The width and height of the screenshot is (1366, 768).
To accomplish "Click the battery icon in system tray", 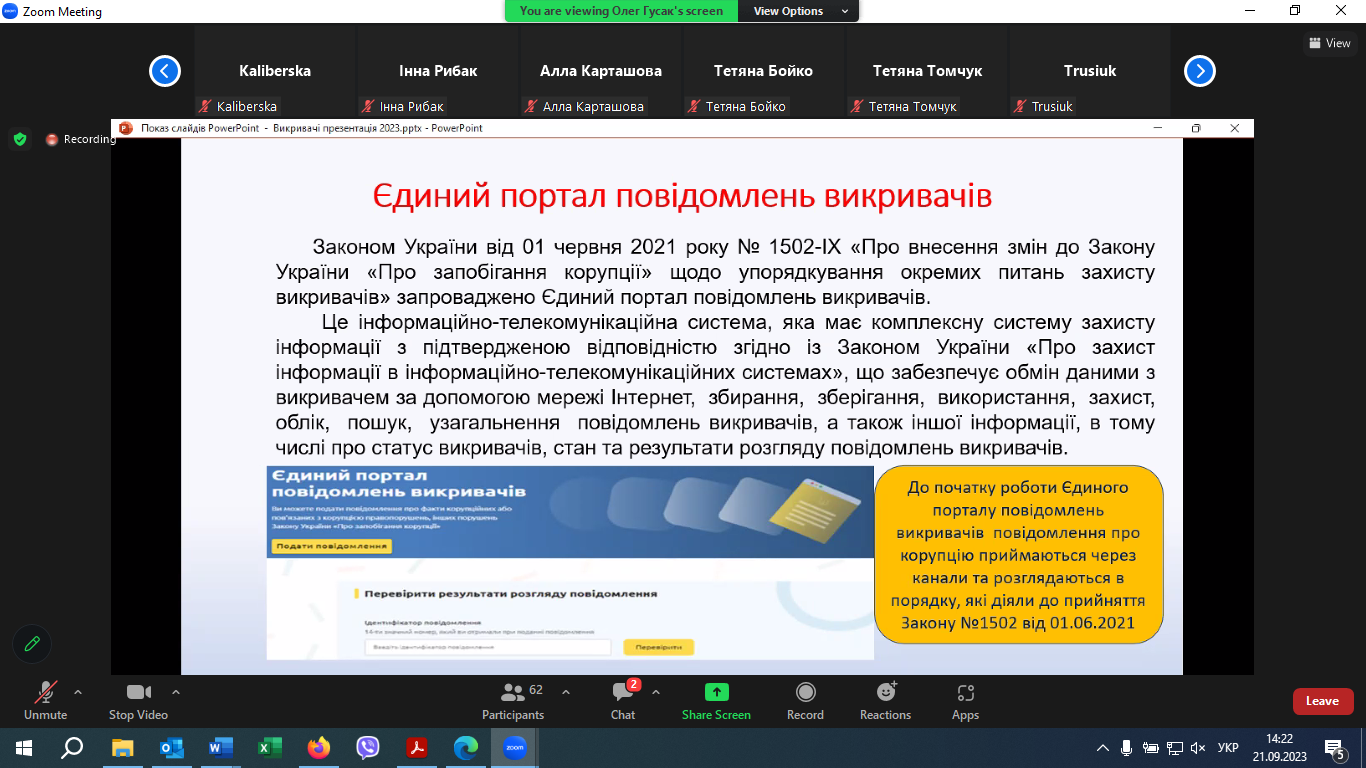I will coord(1150,747).
